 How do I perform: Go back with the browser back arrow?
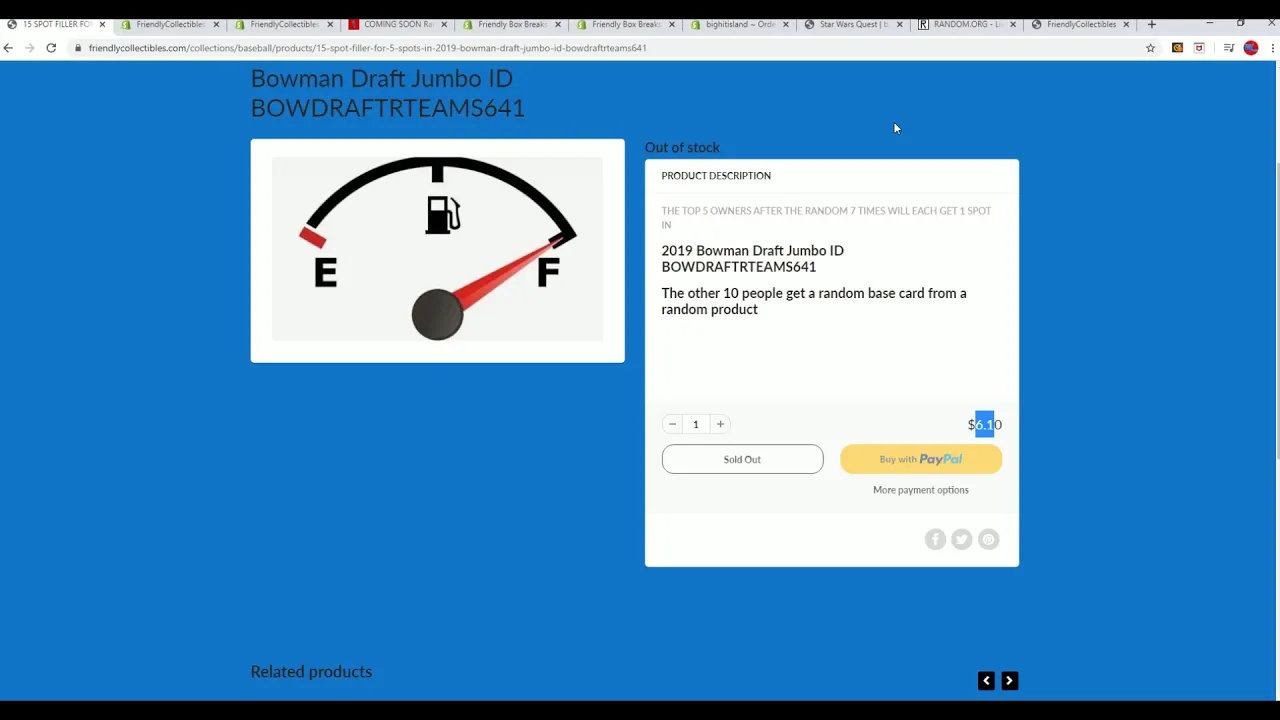tap(8, 48)
